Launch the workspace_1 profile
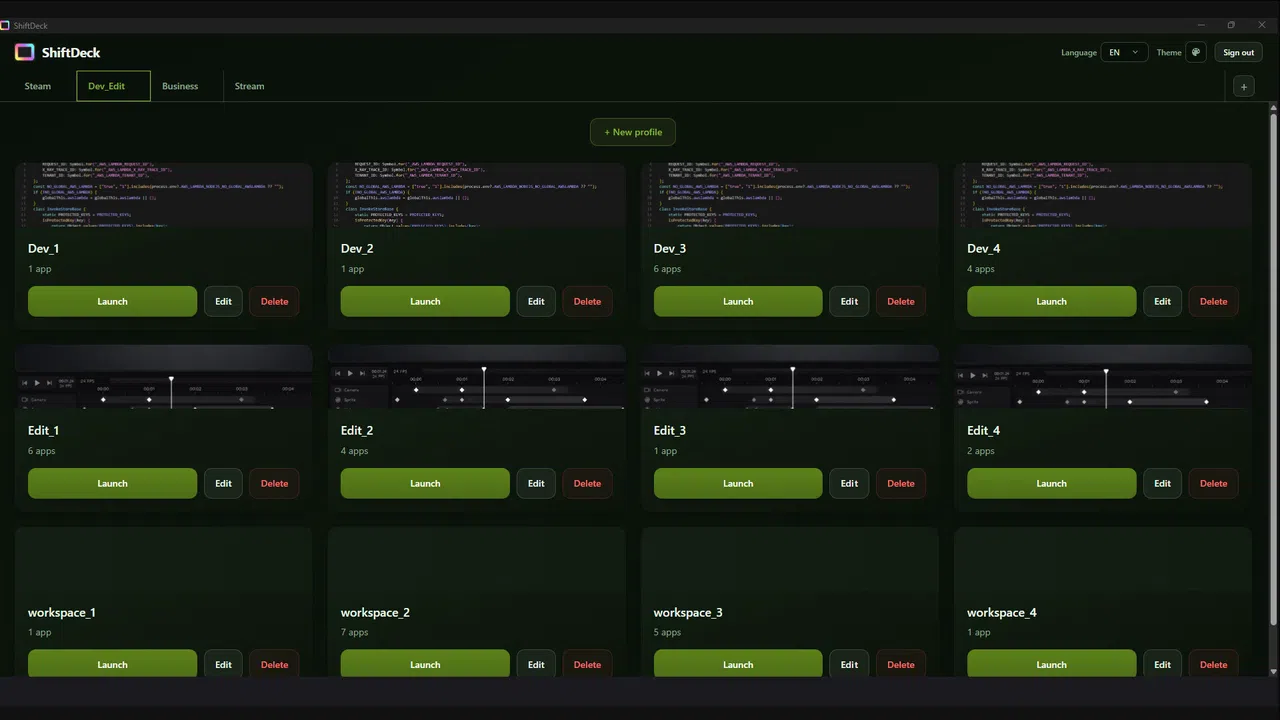 [x=112, y=663]
